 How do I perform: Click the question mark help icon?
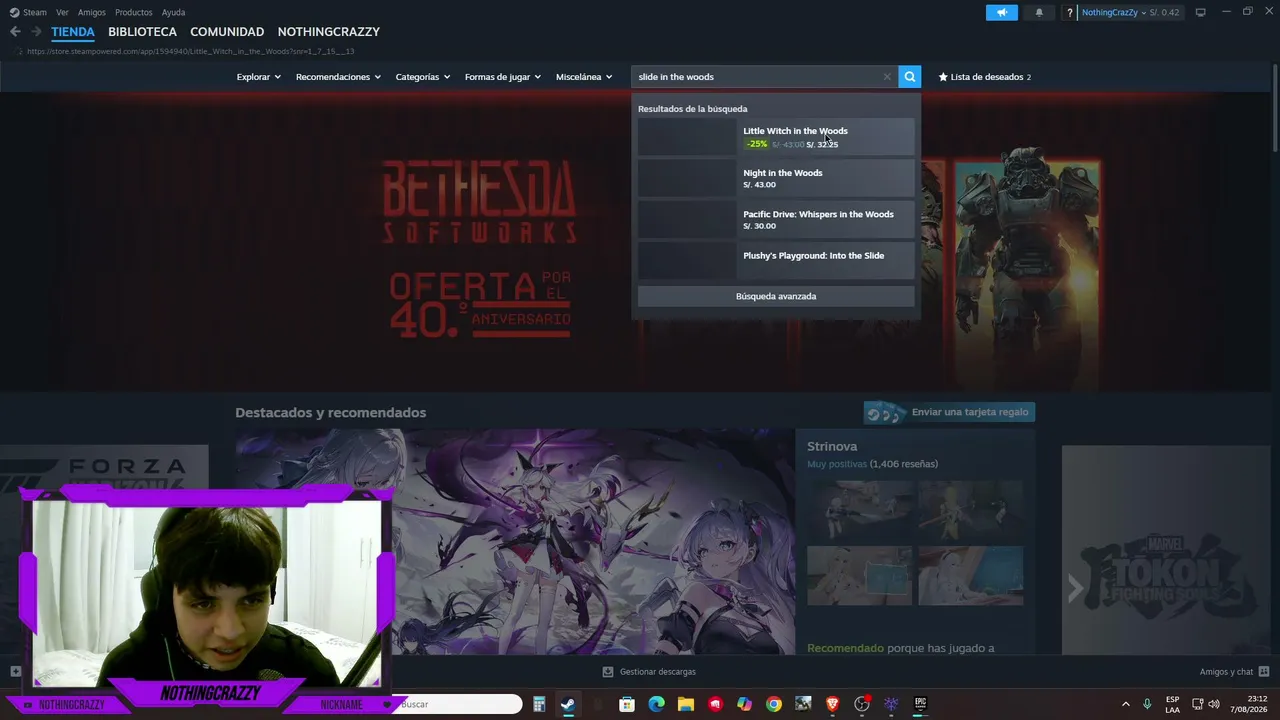click(x=1070, y=12)
